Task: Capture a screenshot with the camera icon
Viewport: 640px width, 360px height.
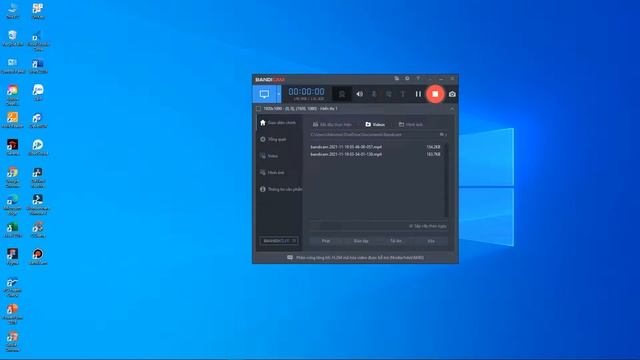Action: 452,94
